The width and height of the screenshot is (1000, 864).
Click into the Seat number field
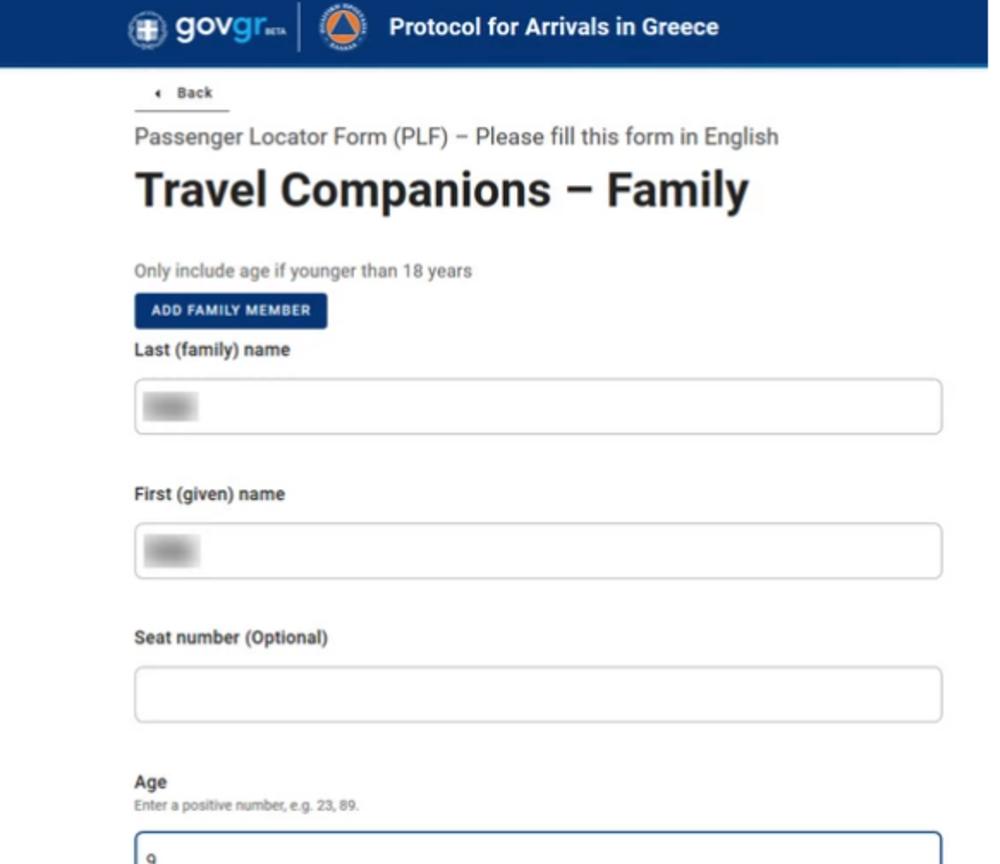pyautogui.click(x=538, y=694)
